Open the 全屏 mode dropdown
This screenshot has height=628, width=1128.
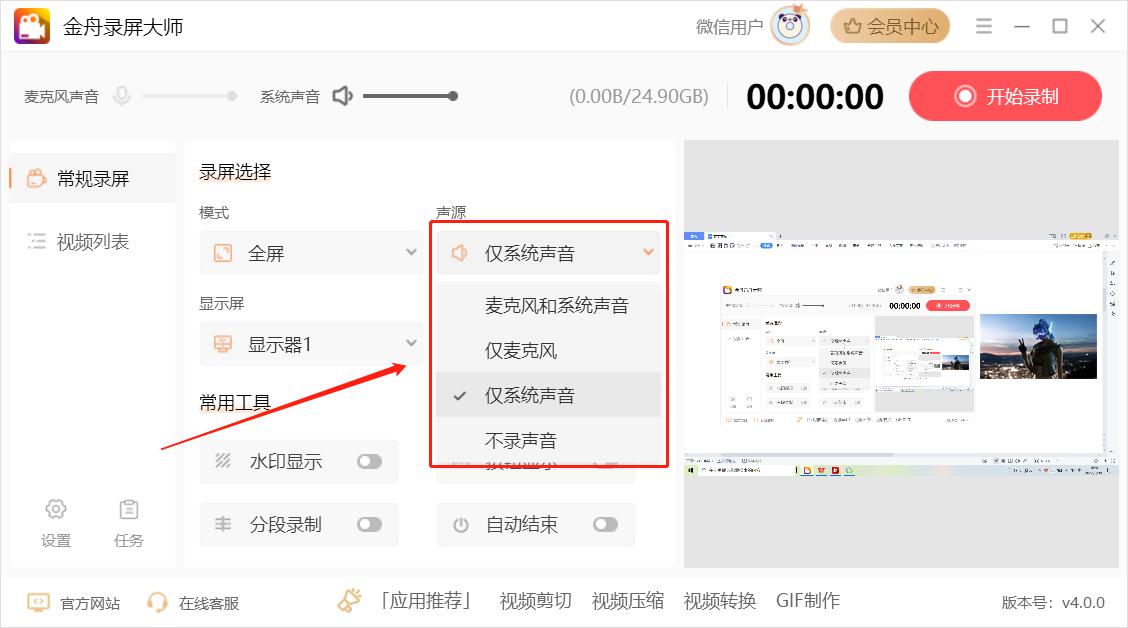coord(310,253)
